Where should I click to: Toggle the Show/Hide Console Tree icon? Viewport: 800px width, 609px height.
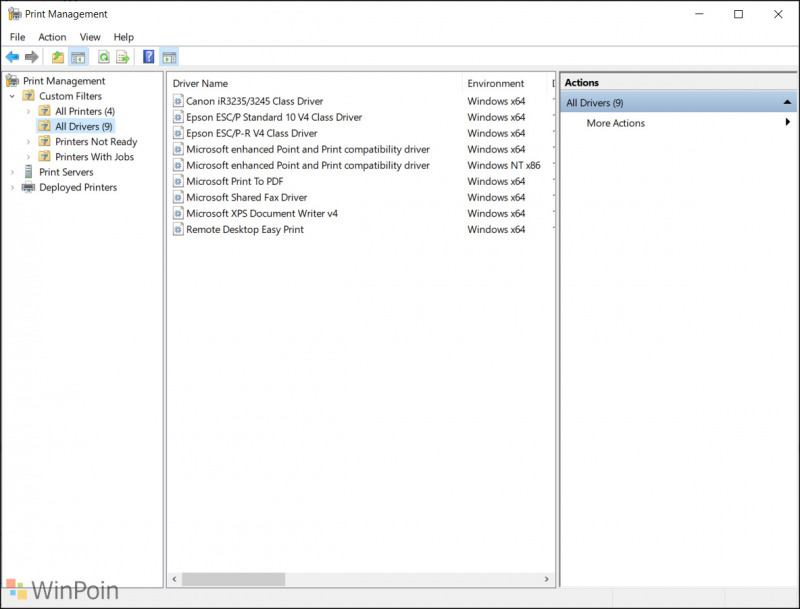(x=78, y=57)
